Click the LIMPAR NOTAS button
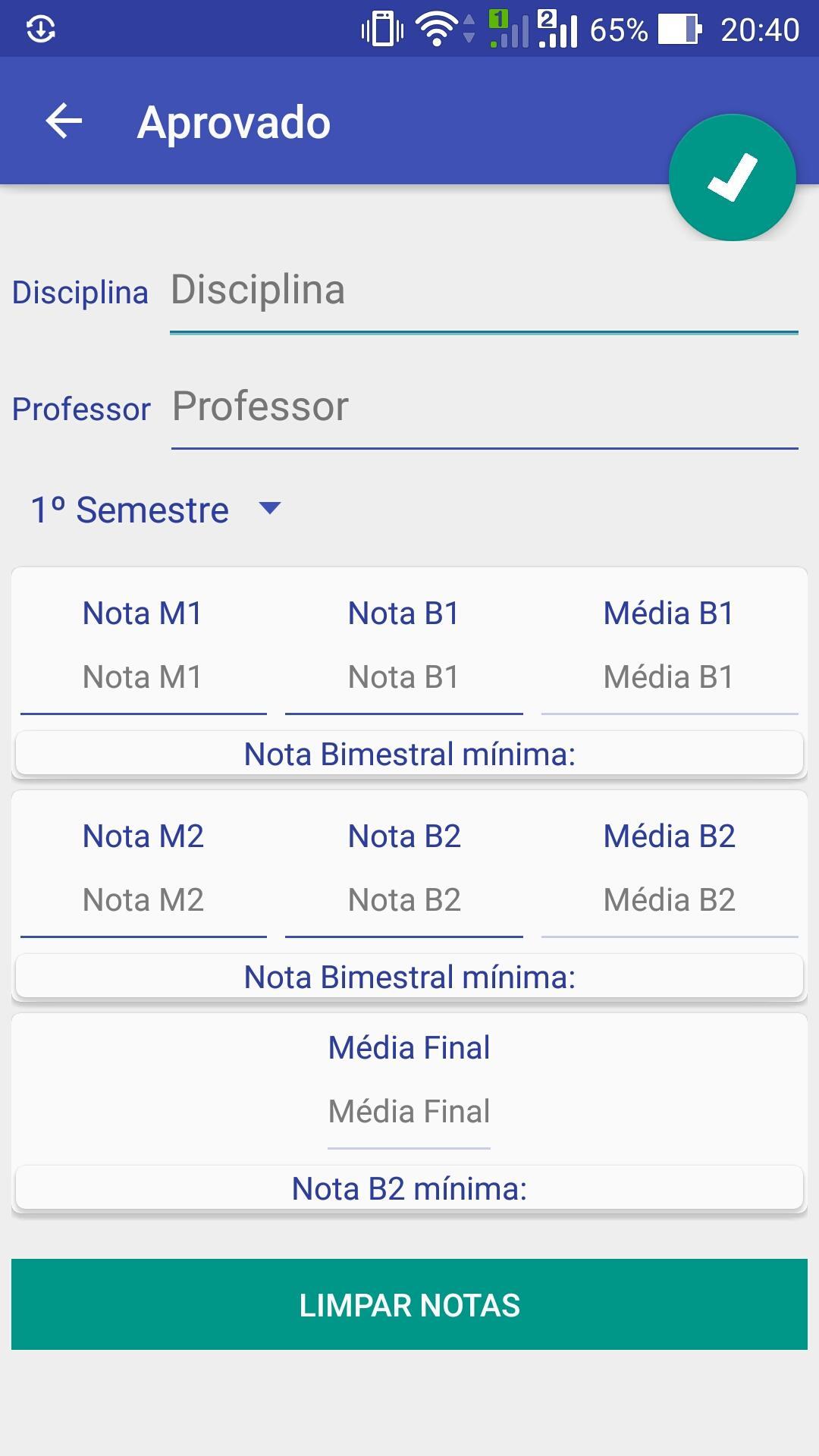819x1456 pixels. pos(409,1304)
